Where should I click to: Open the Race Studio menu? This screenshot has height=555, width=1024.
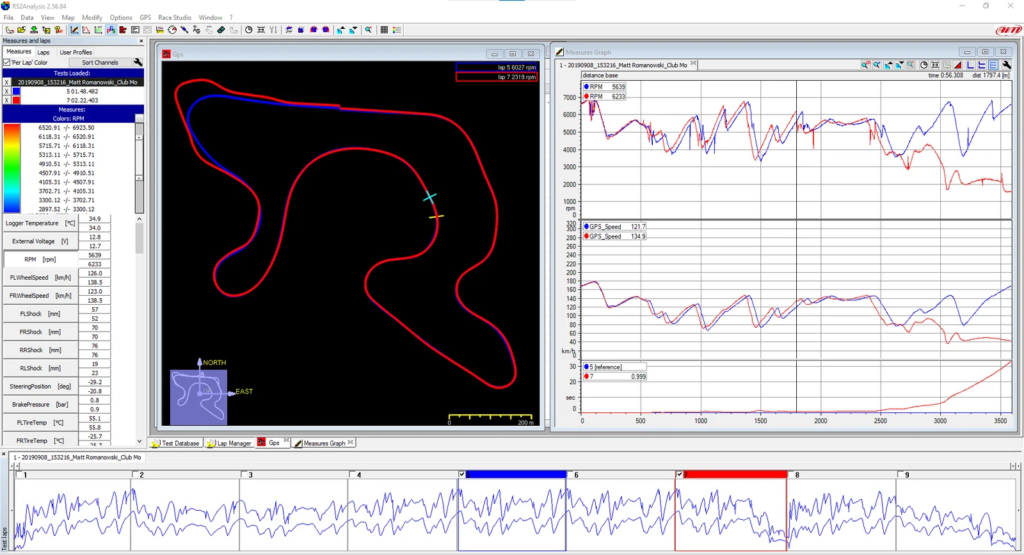tap(174, 18)
